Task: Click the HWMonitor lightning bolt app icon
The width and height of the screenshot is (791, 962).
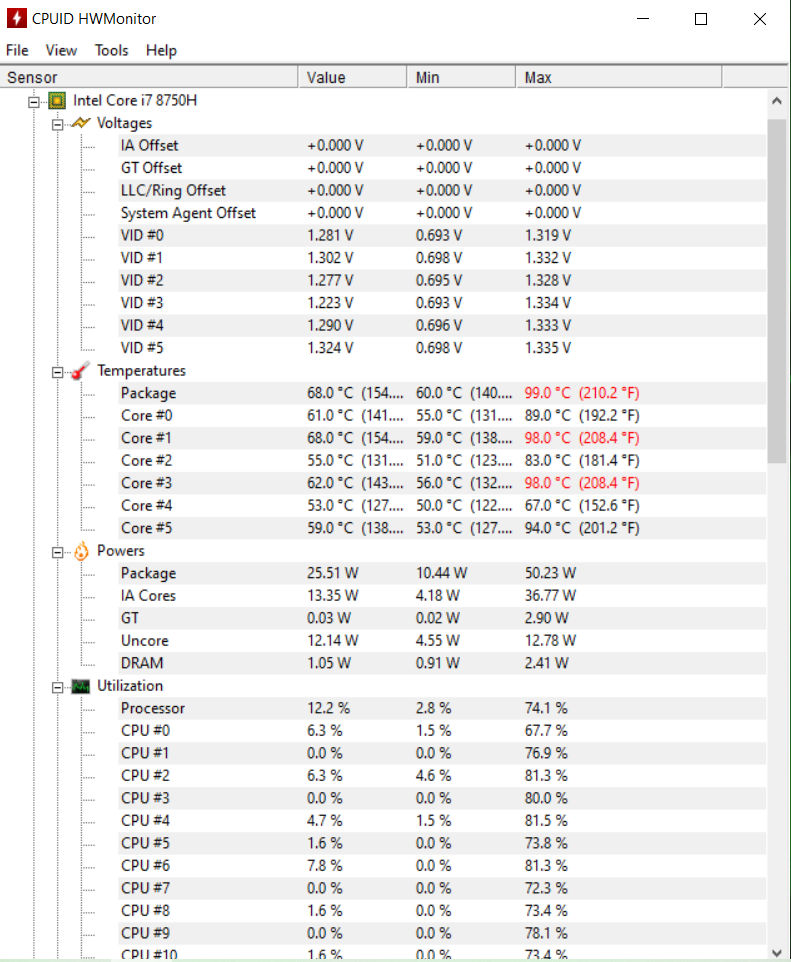Action: click(16, 18)
